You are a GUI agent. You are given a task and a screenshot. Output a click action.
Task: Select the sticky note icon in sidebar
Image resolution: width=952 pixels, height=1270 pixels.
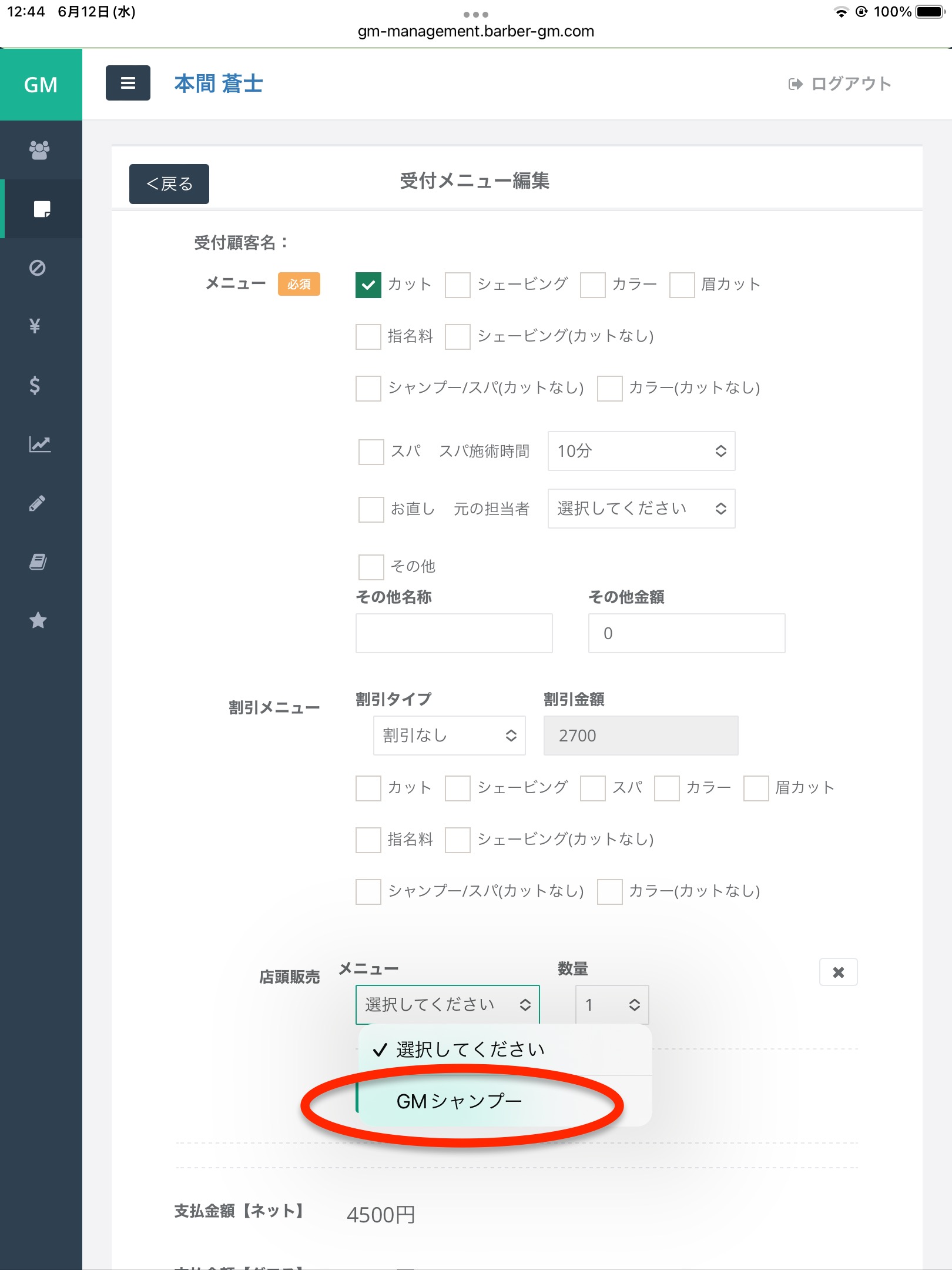(41, 209)
